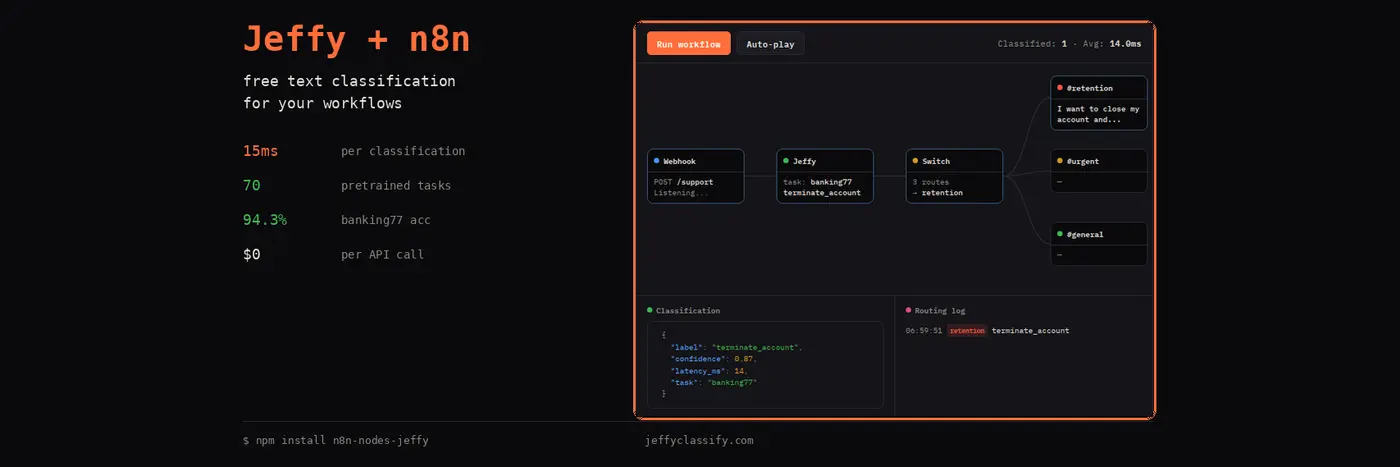Click the green dot beside Classification
Viewport: 1400px width, 467px height.
tap(650, 311)
